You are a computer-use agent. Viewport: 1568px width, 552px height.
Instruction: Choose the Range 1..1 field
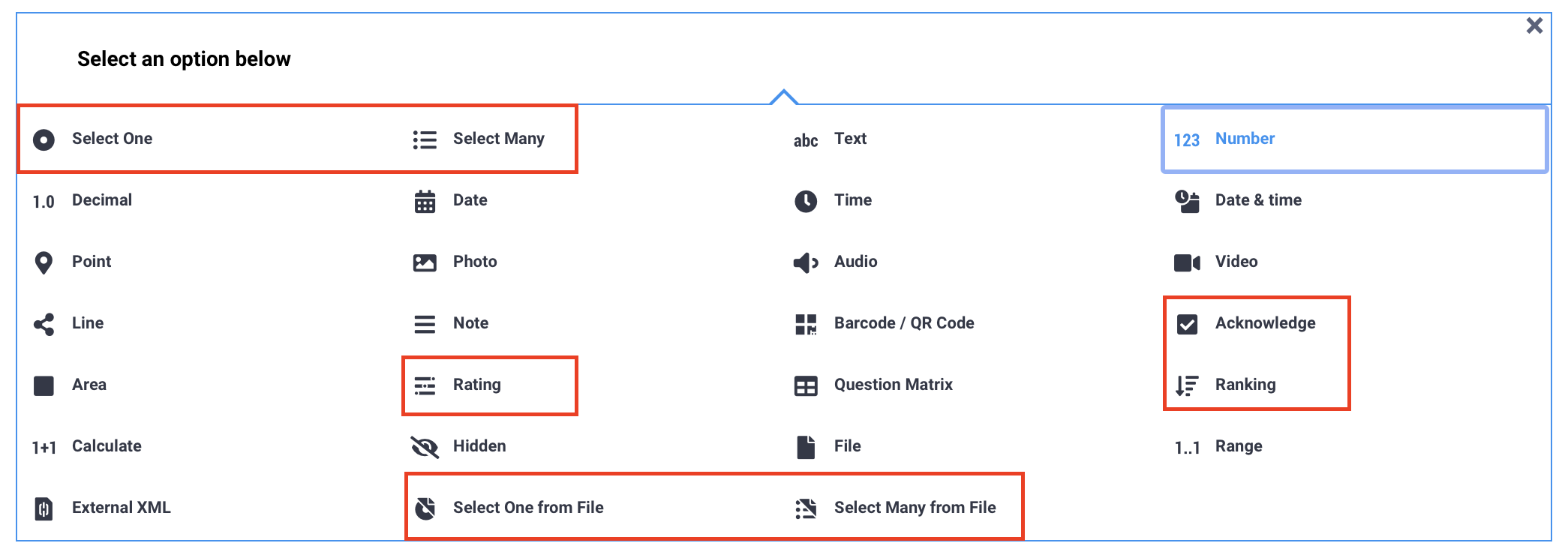coord(1239,446)
